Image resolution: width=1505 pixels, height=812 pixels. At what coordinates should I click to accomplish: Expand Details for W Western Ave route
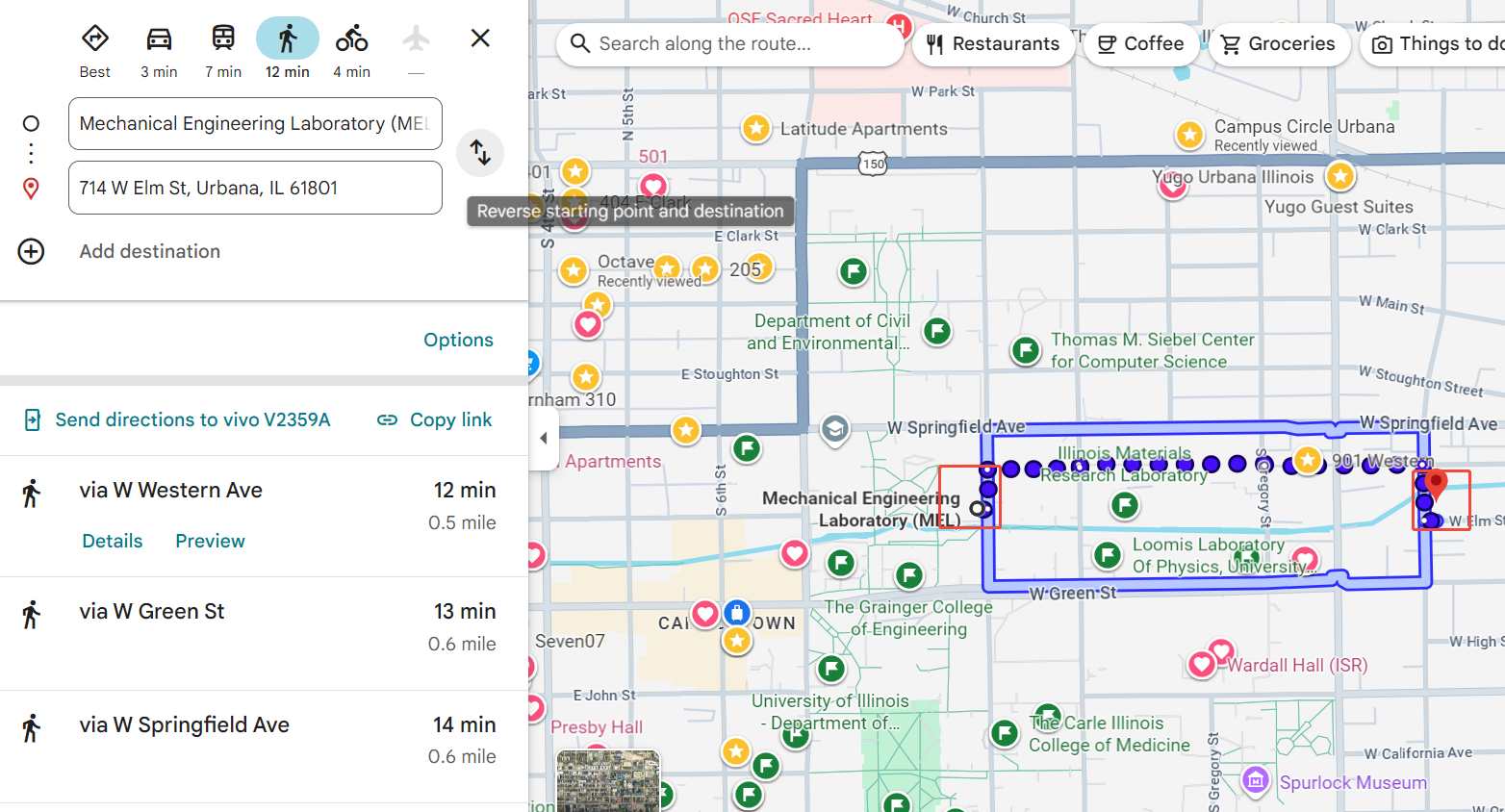coord(113,541)
